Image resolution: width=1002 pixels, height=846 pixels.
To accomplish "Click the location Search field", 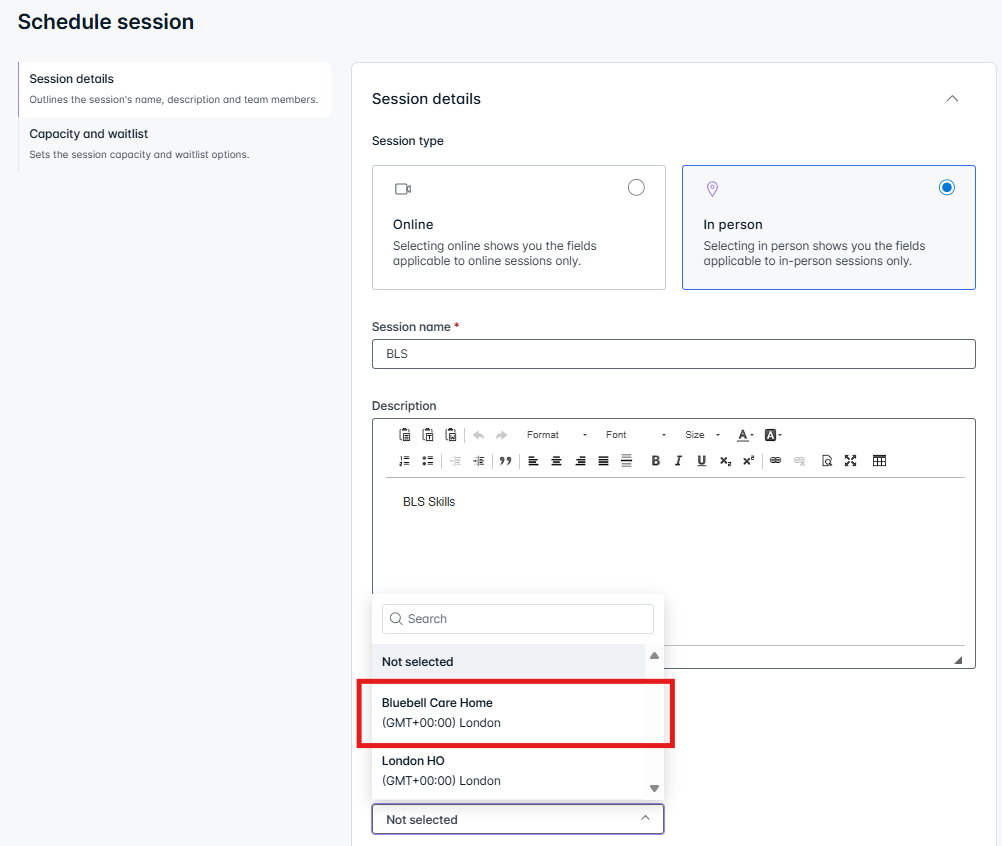I will click(518, 619).
